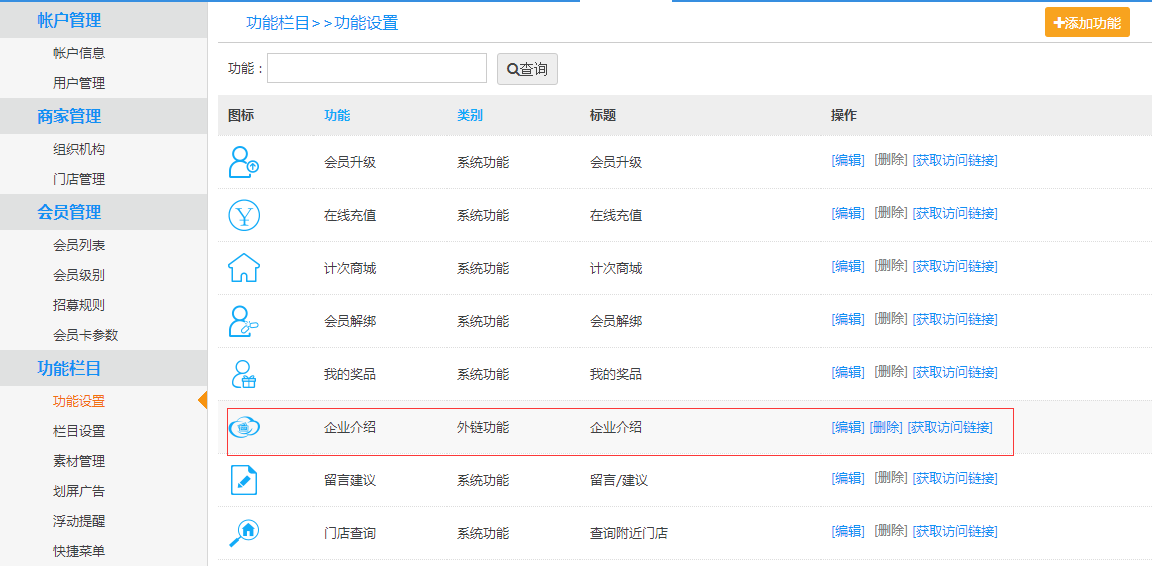The width and height of the screenshot is (1152, 566).
Task: Delete the 在线充值 function
Action: pos(890,213)
